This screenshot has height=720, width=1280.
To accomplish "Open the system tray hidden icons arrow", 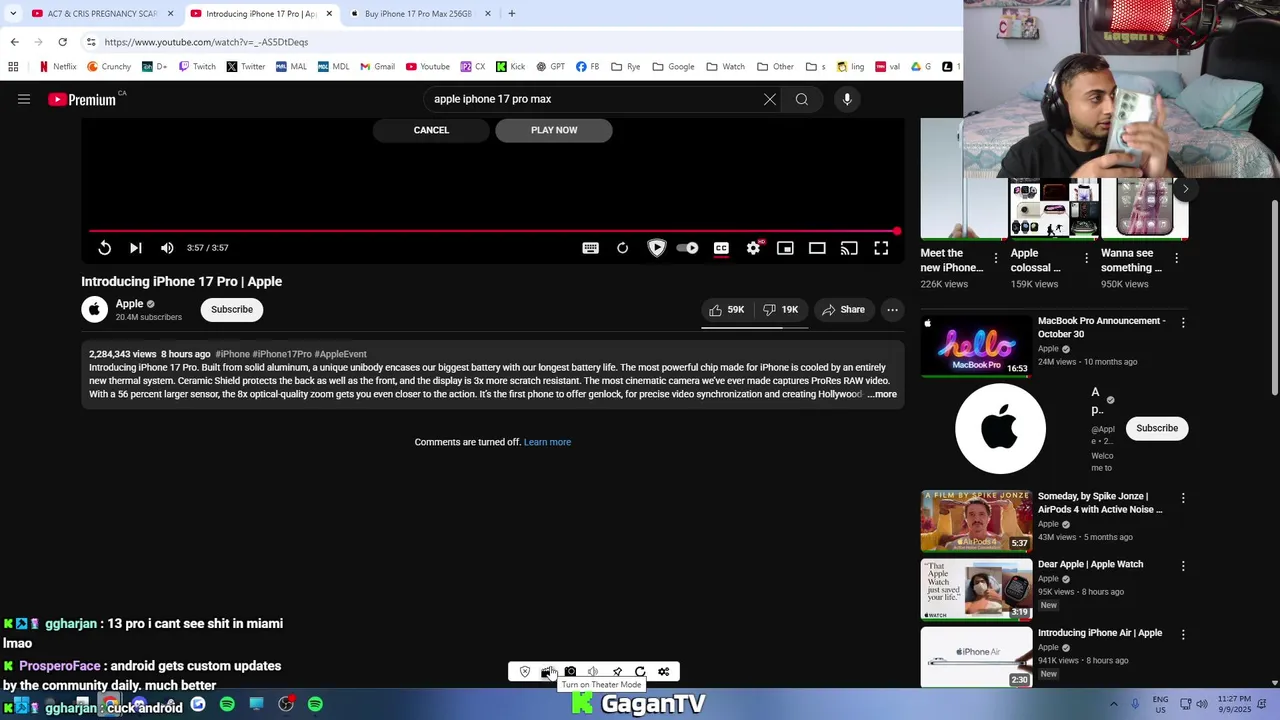I will 1113,705.
